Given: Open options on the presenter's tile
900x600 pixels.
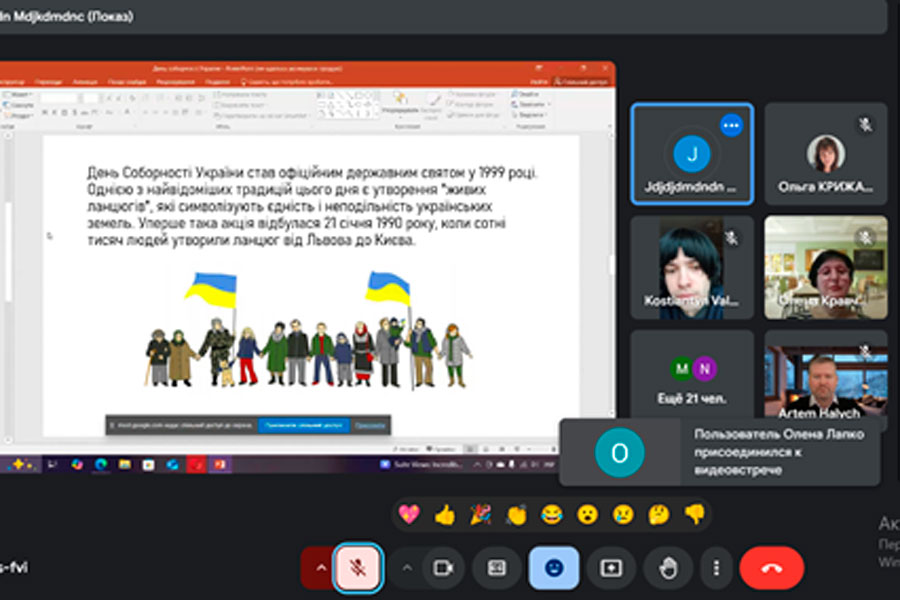Looking at the screenshot, I should pos(731,126).
